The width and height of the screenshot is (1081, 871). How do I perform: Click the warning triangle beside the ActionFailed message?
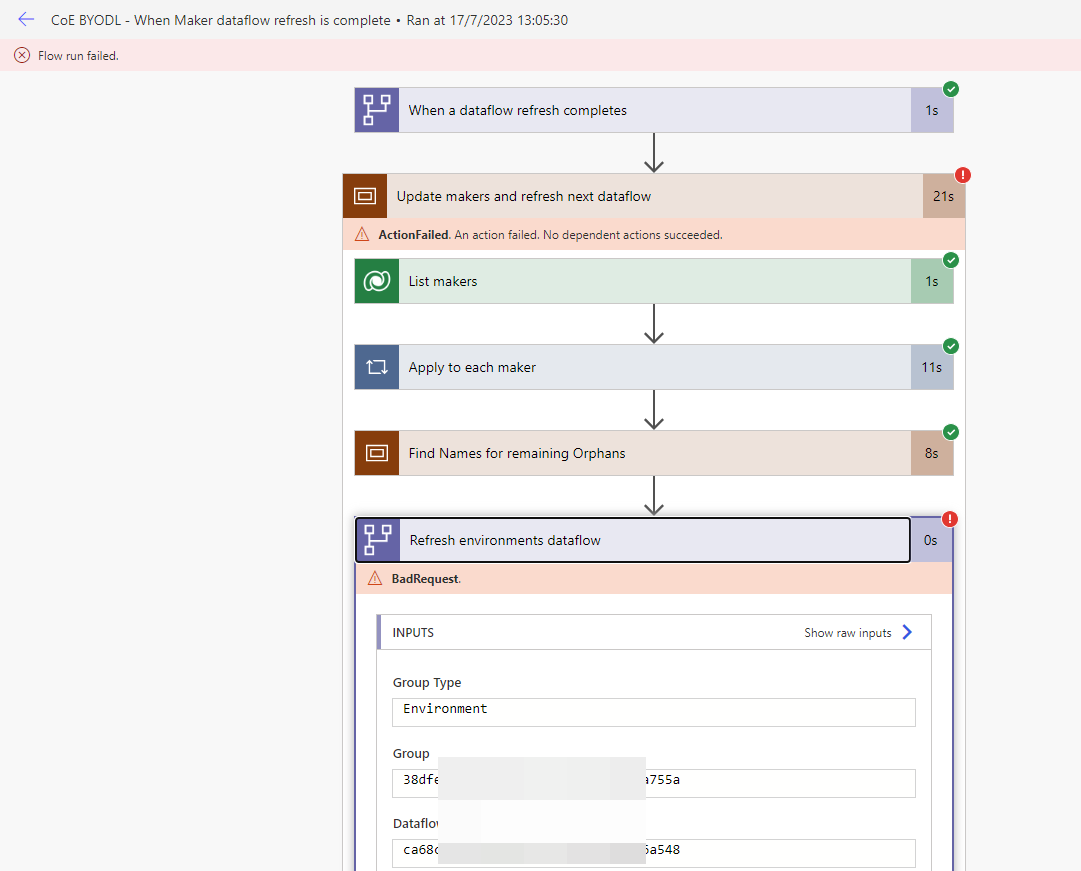click(364, 234)
